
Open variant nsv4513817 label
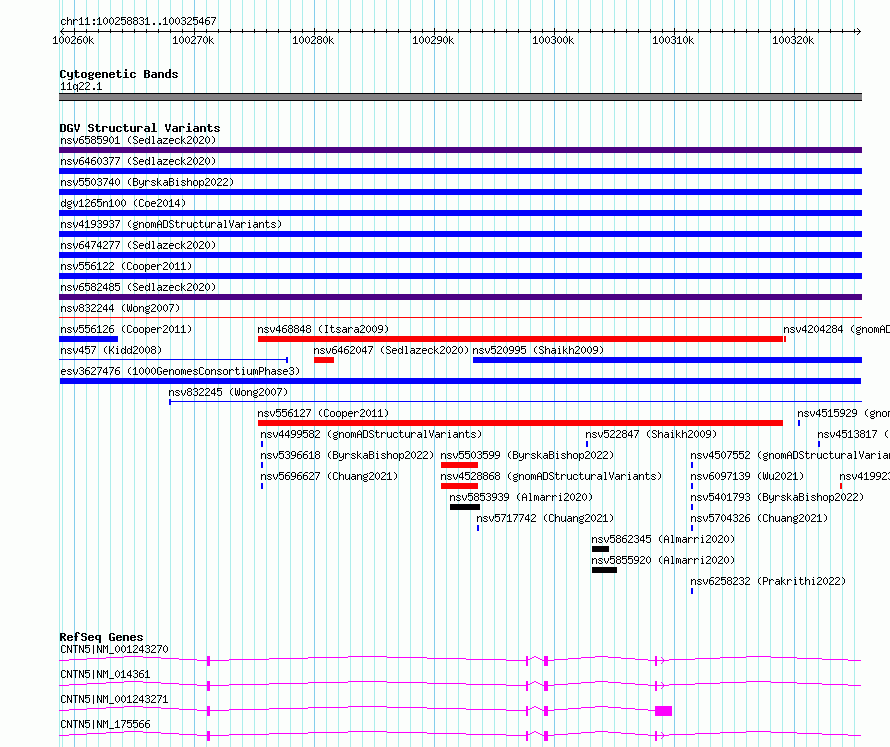[x=854, y=434]
